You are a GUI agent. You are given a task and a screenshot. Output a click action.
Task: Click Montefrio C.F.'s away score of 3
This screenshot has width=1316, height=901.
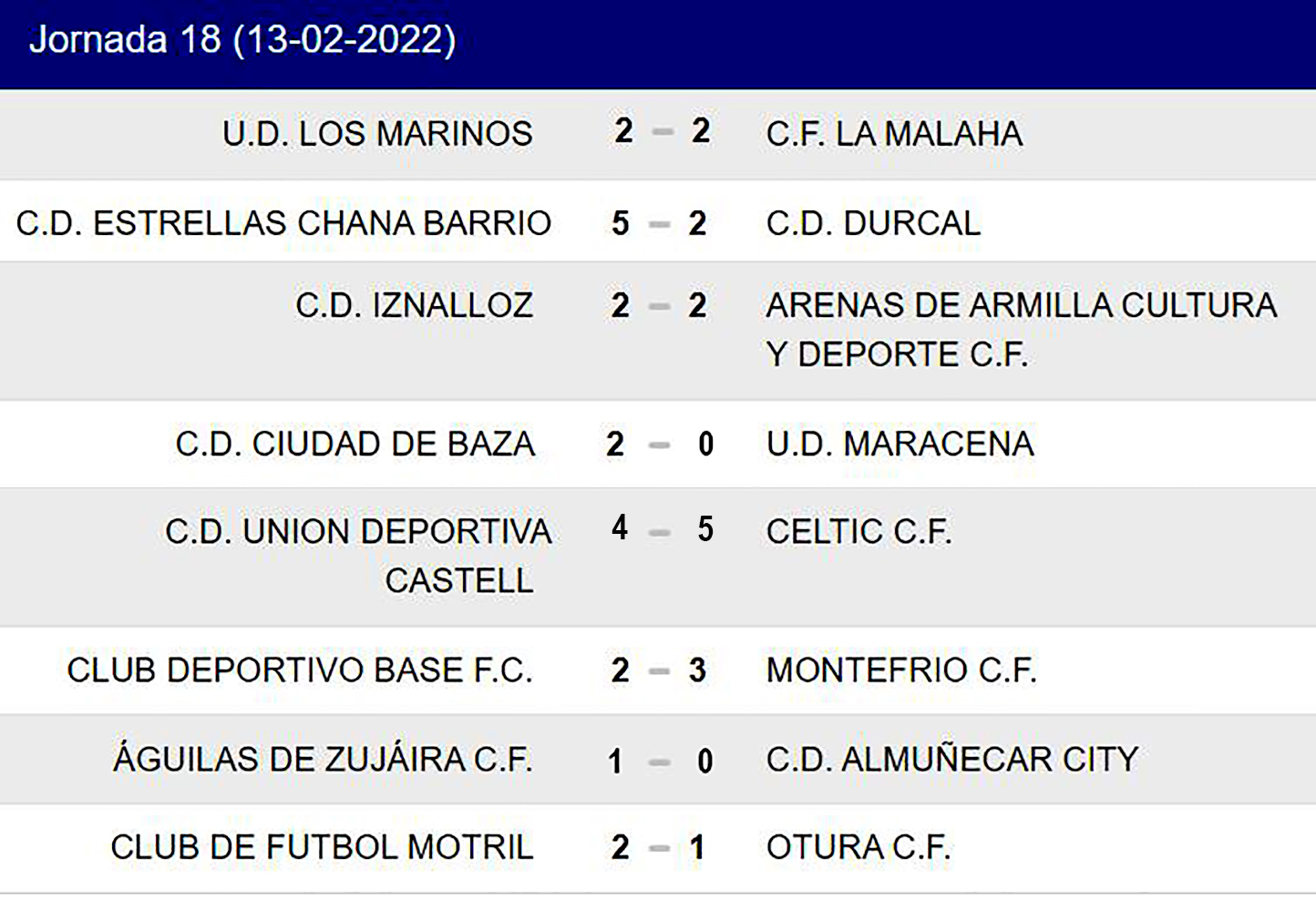(697, 671)
